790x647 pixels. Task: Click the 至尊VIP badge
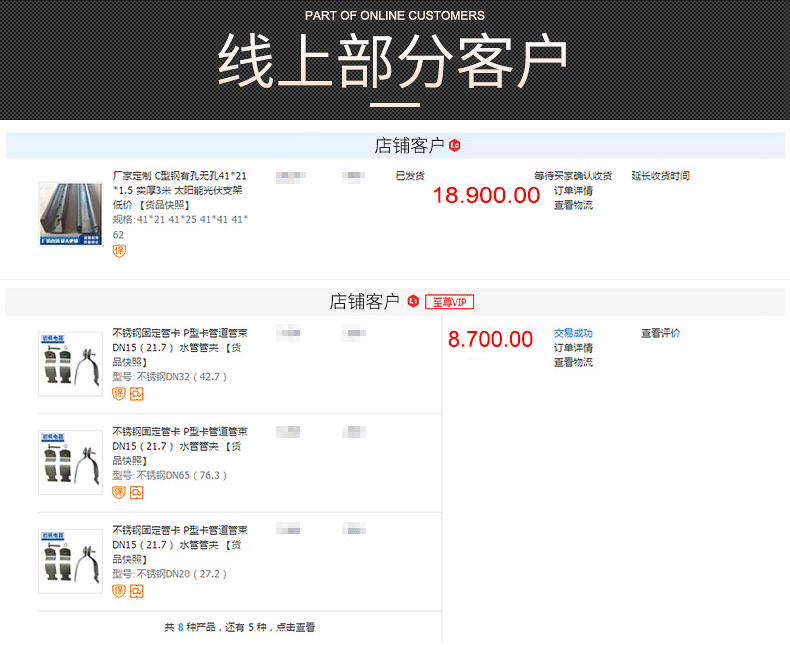tap(449, 302)
